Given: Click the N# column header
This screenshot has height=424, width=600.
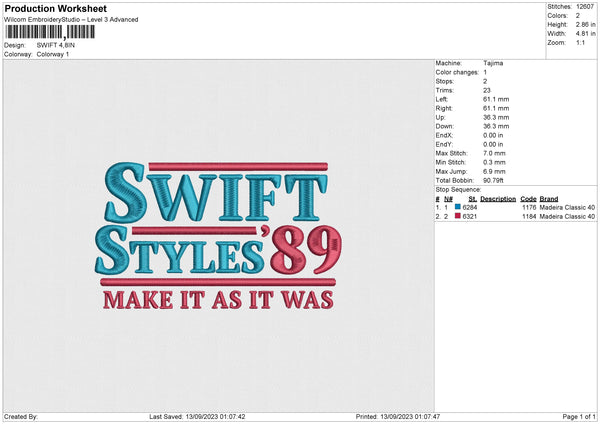Looking at the screenshot, I should (x=446, y=199).
